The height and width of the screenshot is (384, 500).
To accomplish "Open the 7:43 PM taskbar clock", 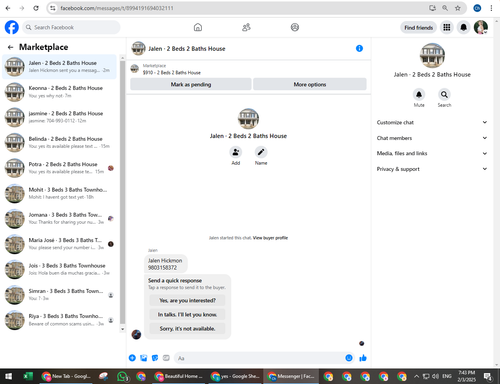I will click(466, 376).
